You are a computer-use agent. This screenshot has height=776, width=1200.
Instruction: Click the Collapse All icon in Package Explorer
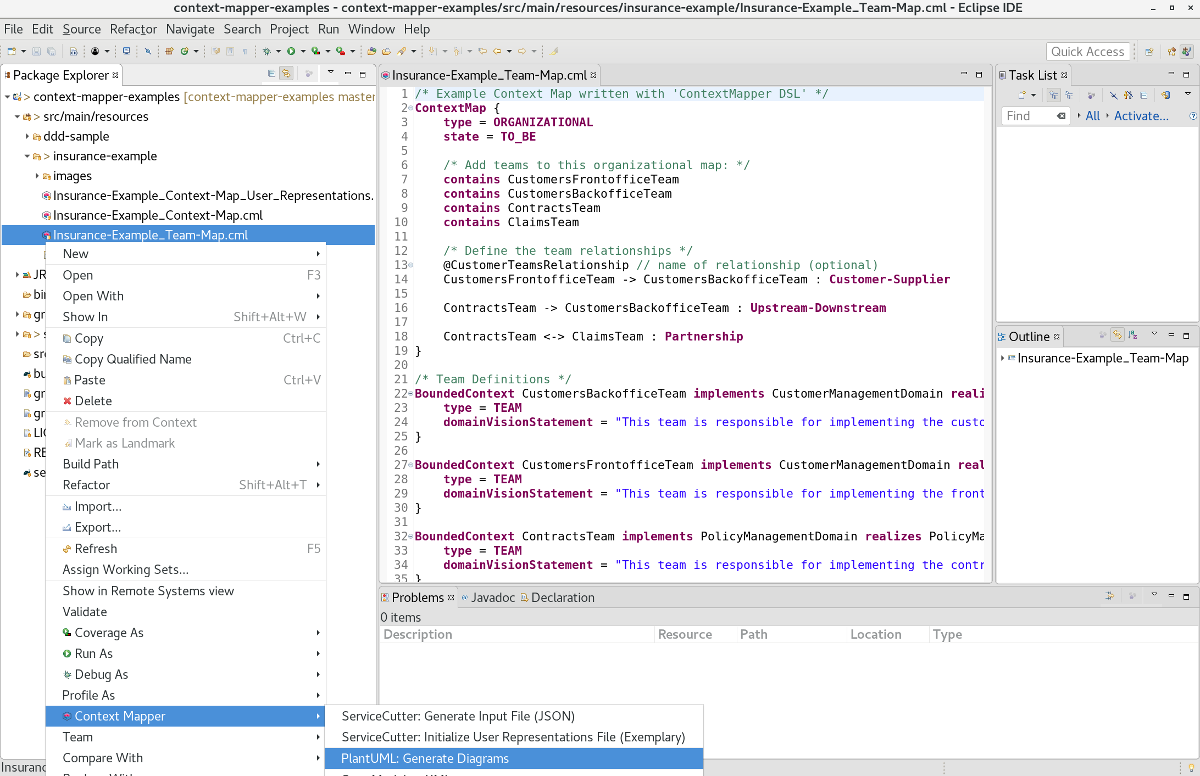pos(271,74)
